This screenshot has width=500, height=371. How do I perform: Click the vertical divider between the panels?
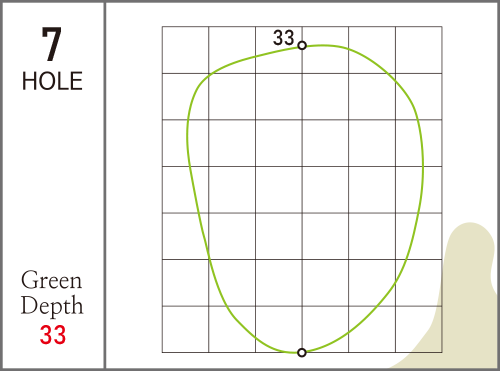click(x=105, y=185)
